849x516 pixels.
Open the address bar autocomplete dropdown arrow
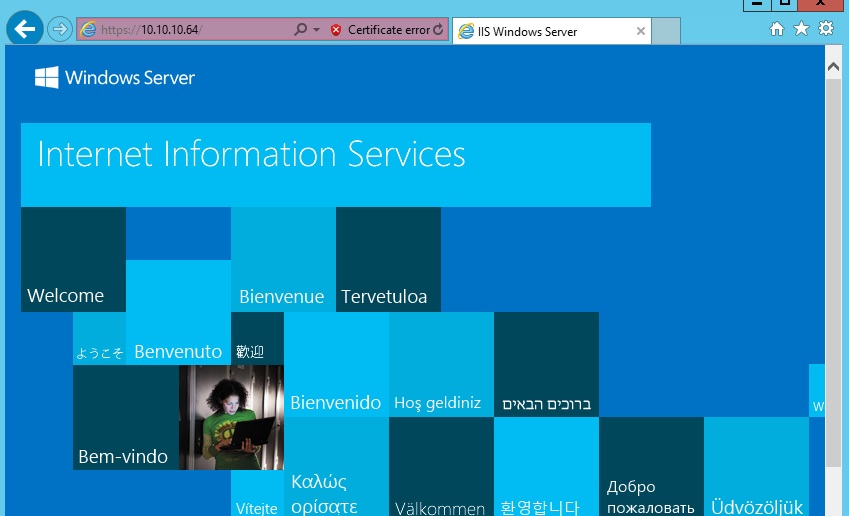[316, 30]
